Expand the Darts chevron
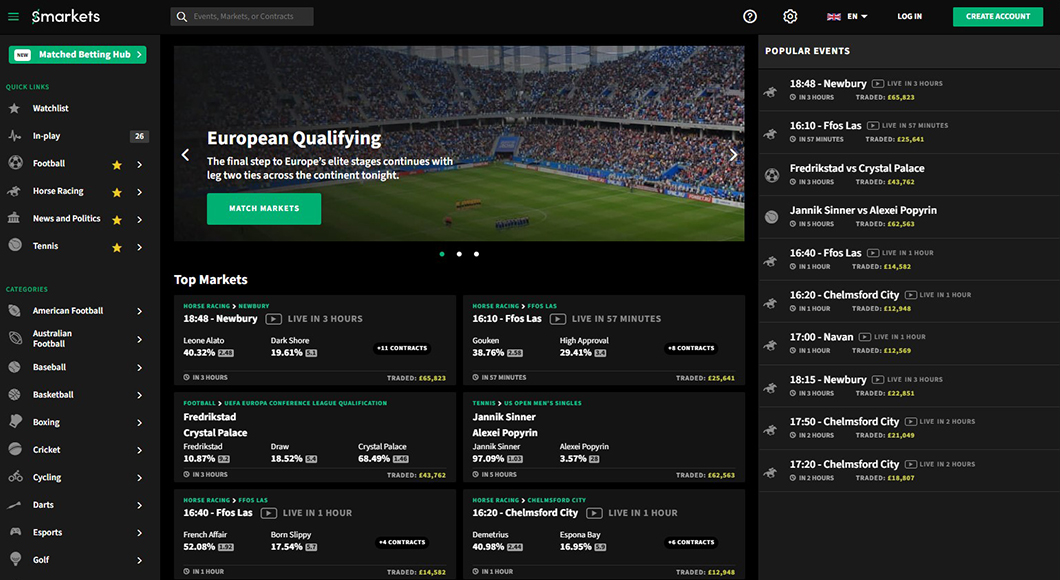Screen dimensions: 1060x580 click(139, 506)
